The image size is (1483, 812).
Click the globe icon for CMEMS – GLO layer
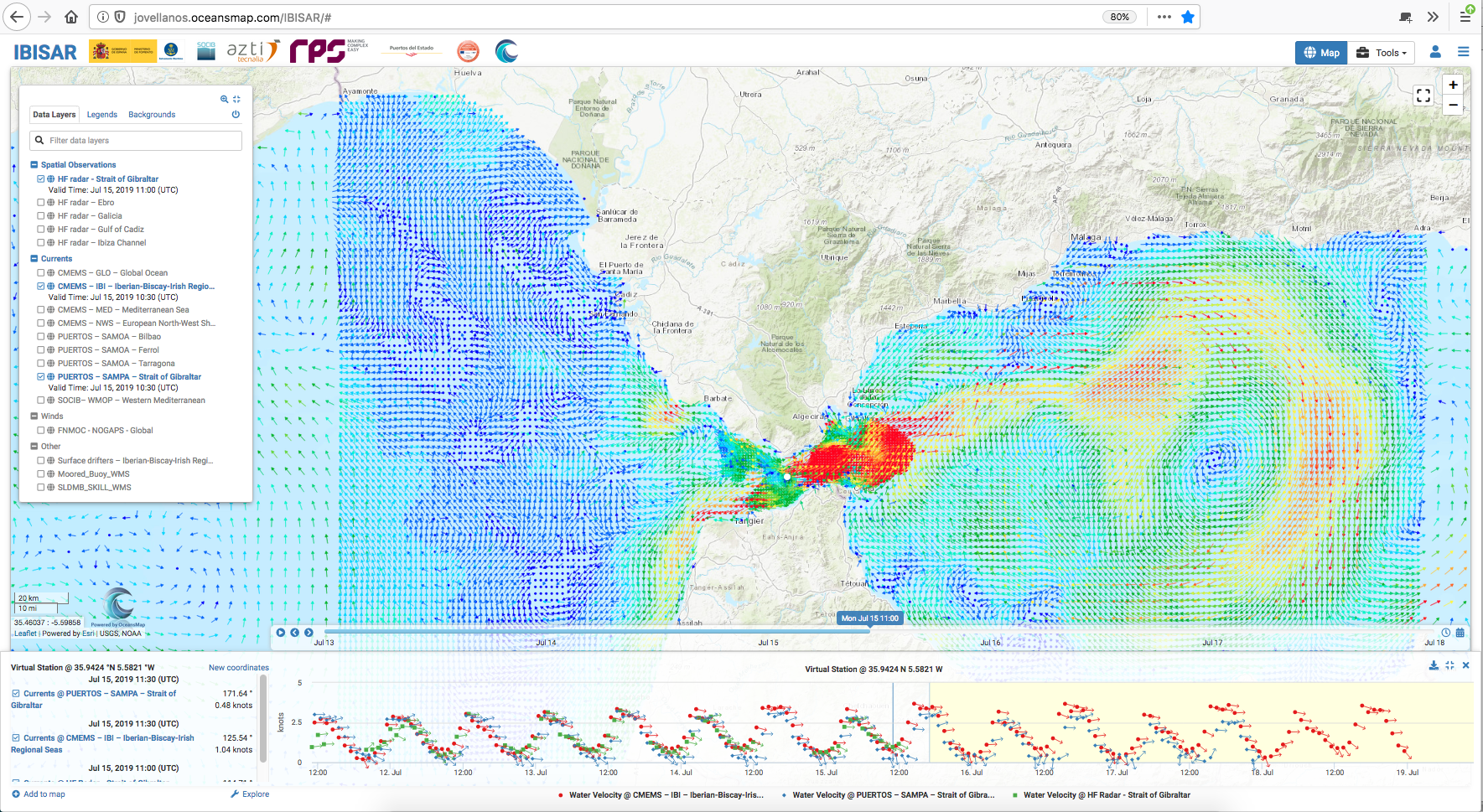[51, 273]
